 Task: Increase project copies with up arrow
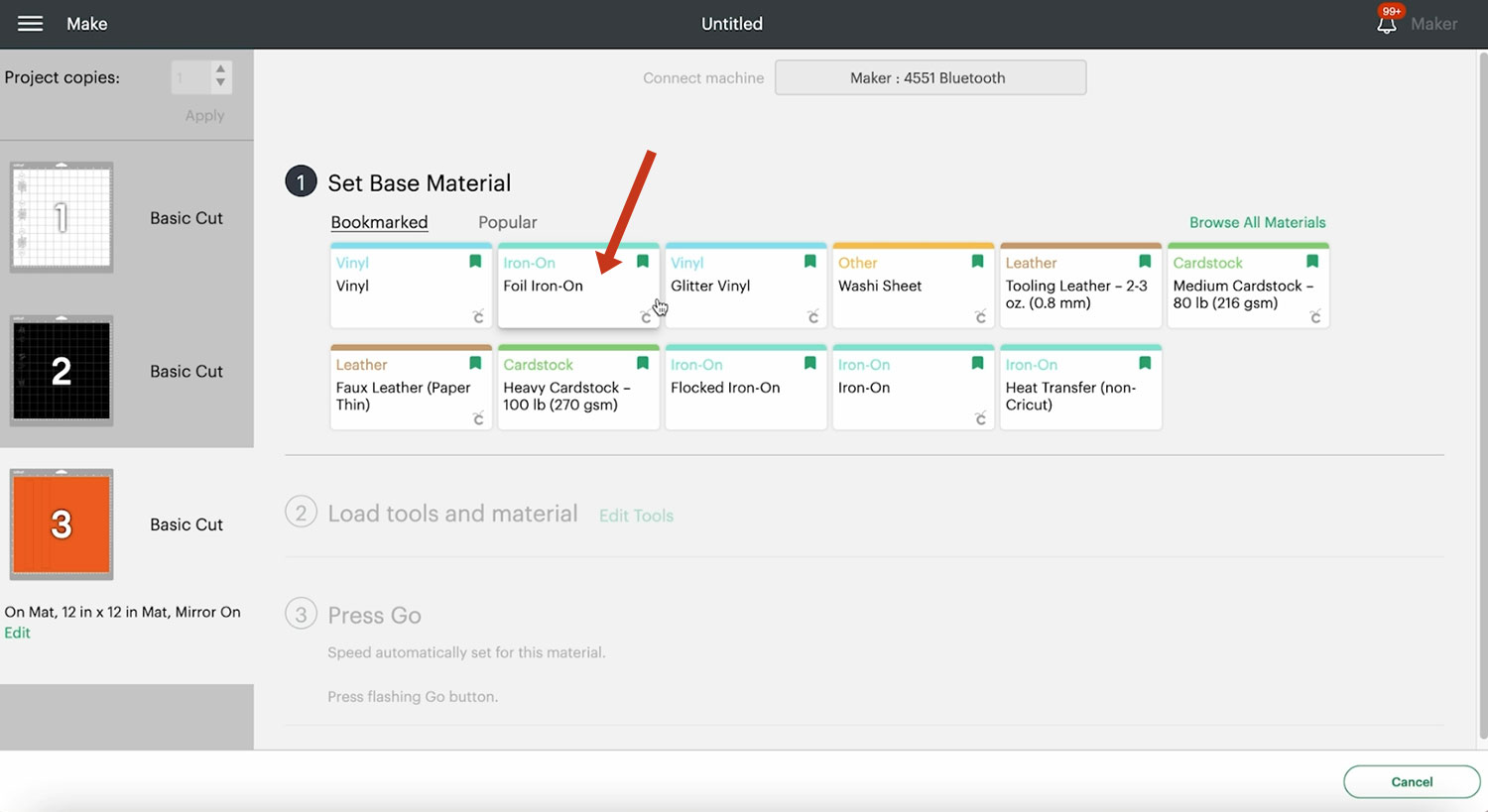220,69
